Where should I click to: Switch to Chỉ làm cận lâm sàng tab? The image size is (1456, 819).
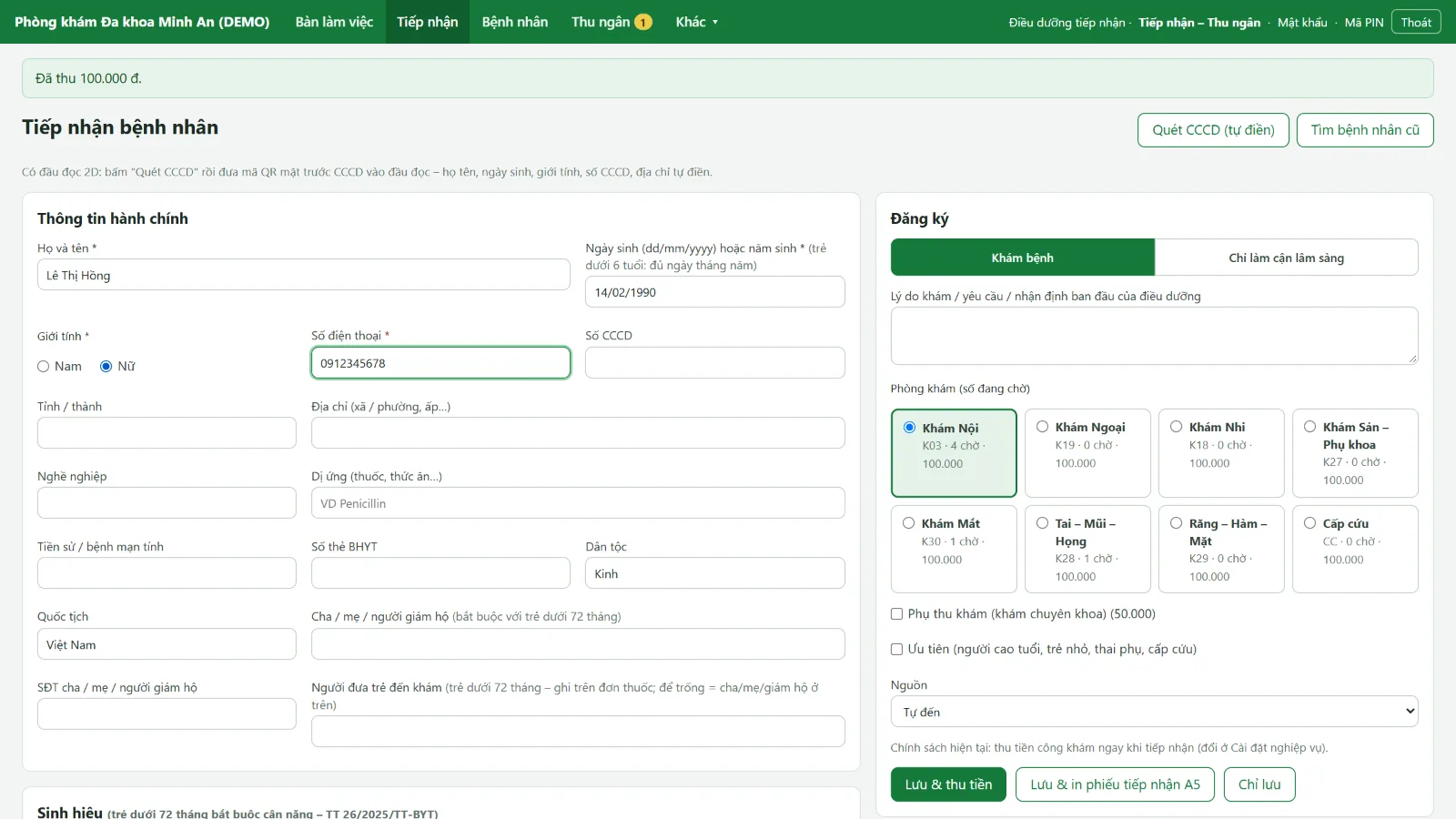tap(1286, 258)
